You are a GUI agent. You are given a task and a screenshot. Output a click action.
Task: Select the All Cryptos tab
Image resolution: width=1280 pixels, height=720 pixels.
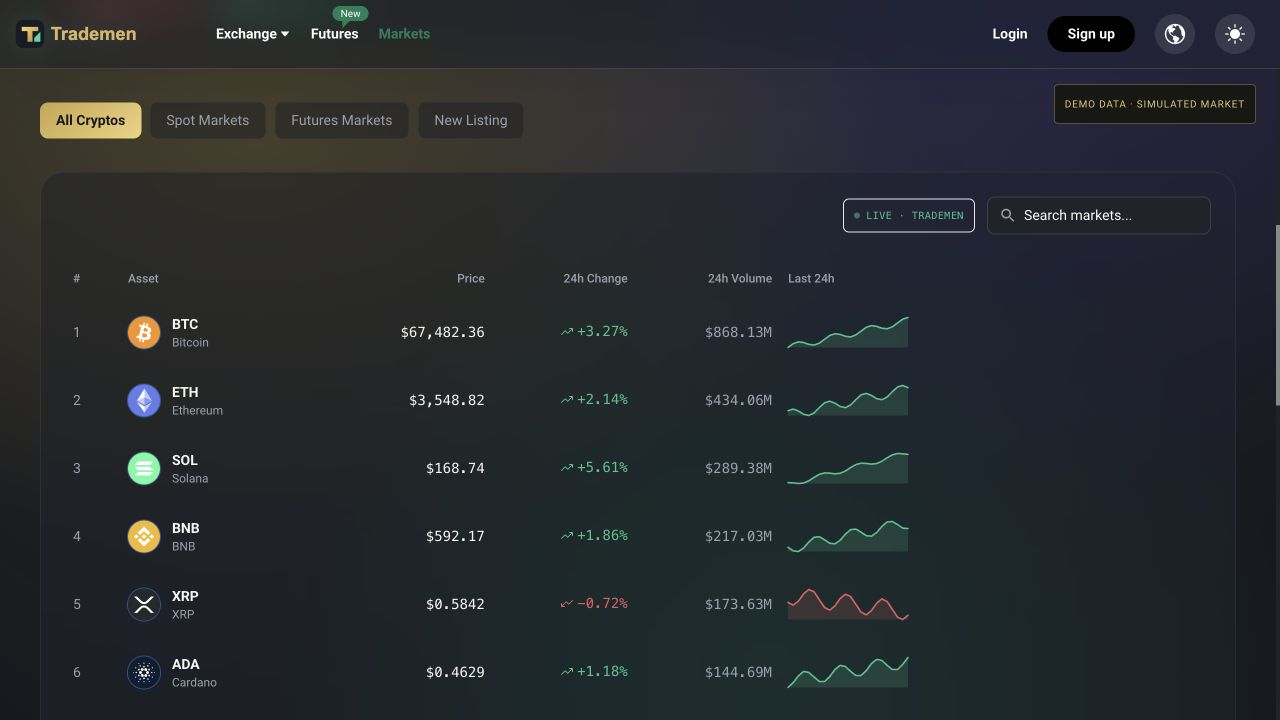91,120
